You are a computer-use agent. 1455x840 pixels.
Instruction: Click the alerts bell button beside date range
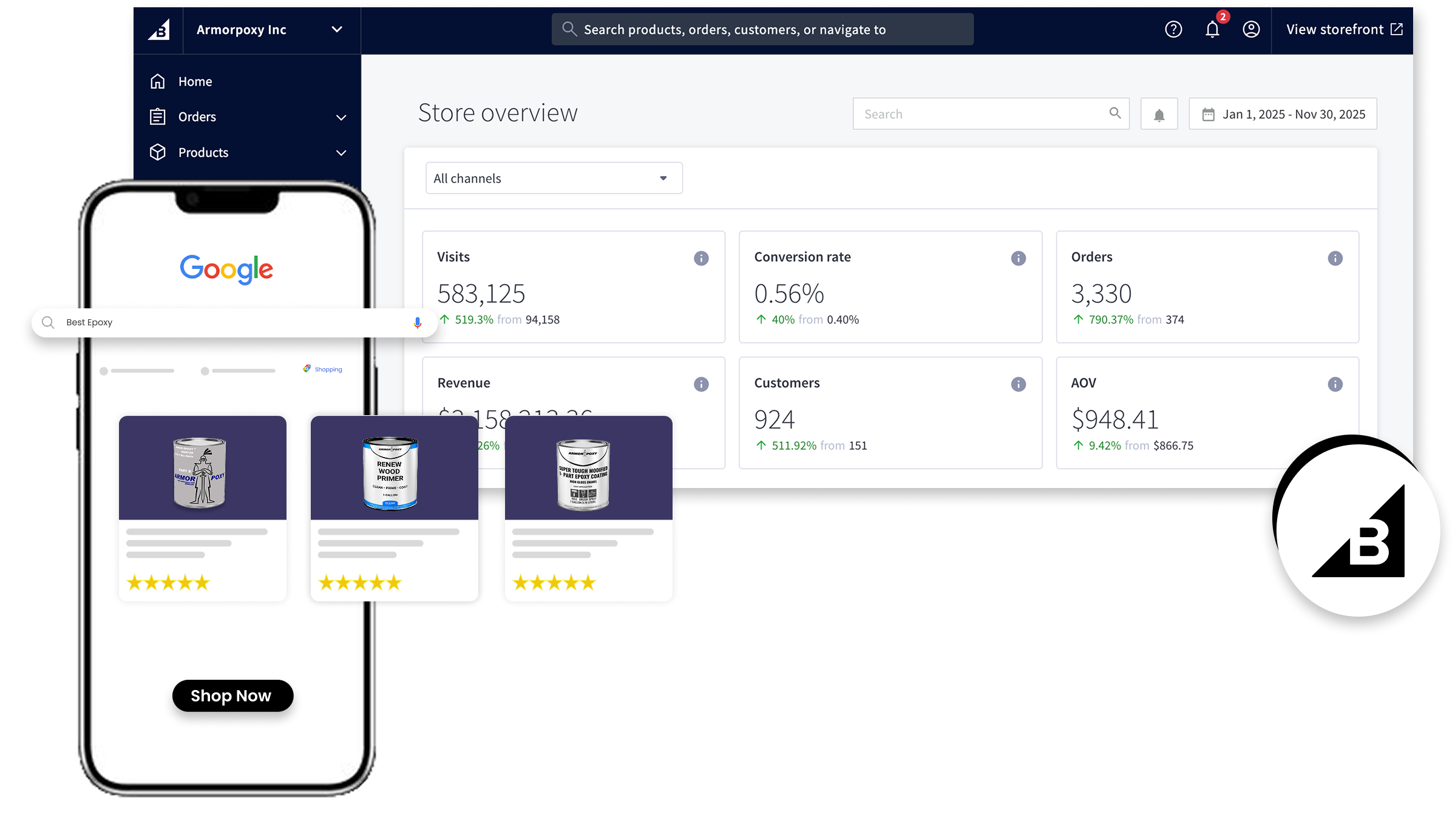pos(1159,114)
